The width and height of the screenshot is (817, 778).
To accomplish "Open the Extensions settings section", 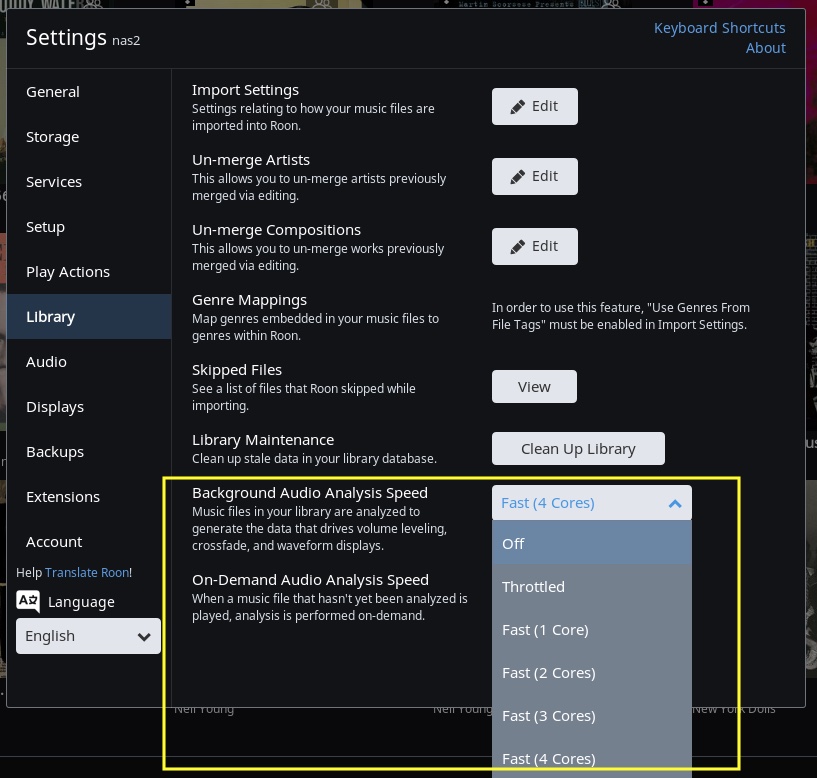I will point(63,496).
